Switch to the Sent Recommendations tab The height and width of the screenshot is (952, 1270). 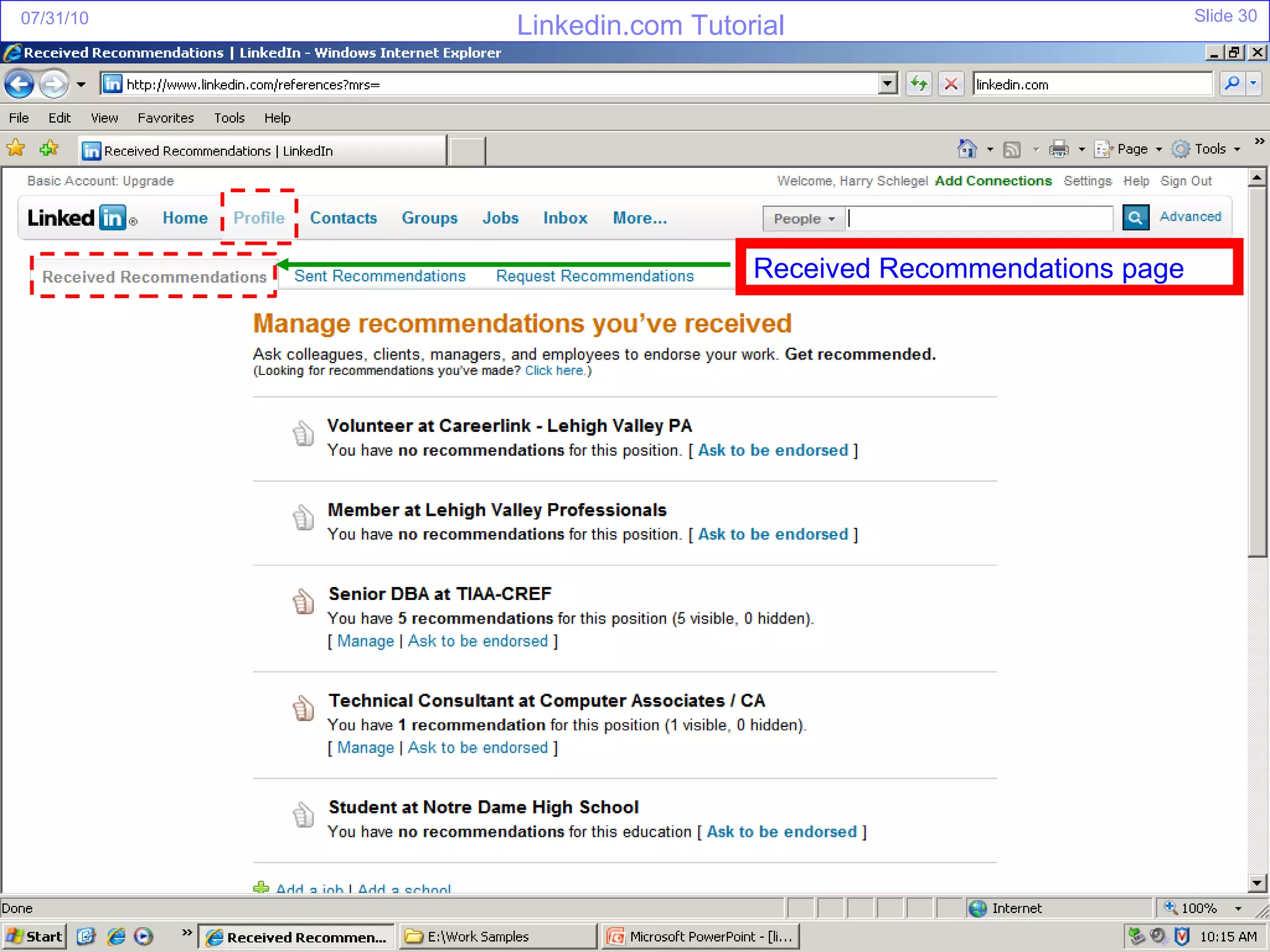[x=380, y=276]
